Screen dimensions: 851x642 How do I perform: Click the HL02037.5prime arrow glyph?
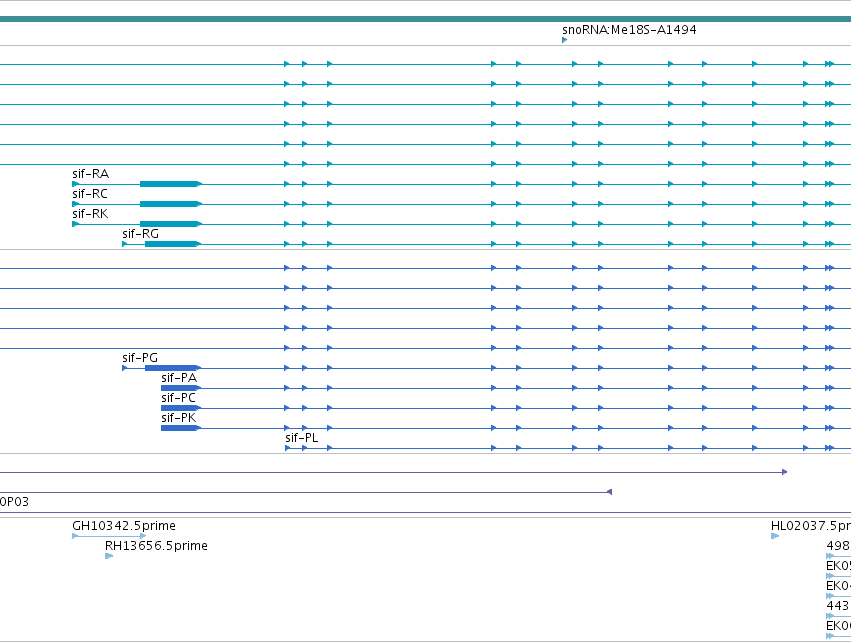[x=775, y=536]
